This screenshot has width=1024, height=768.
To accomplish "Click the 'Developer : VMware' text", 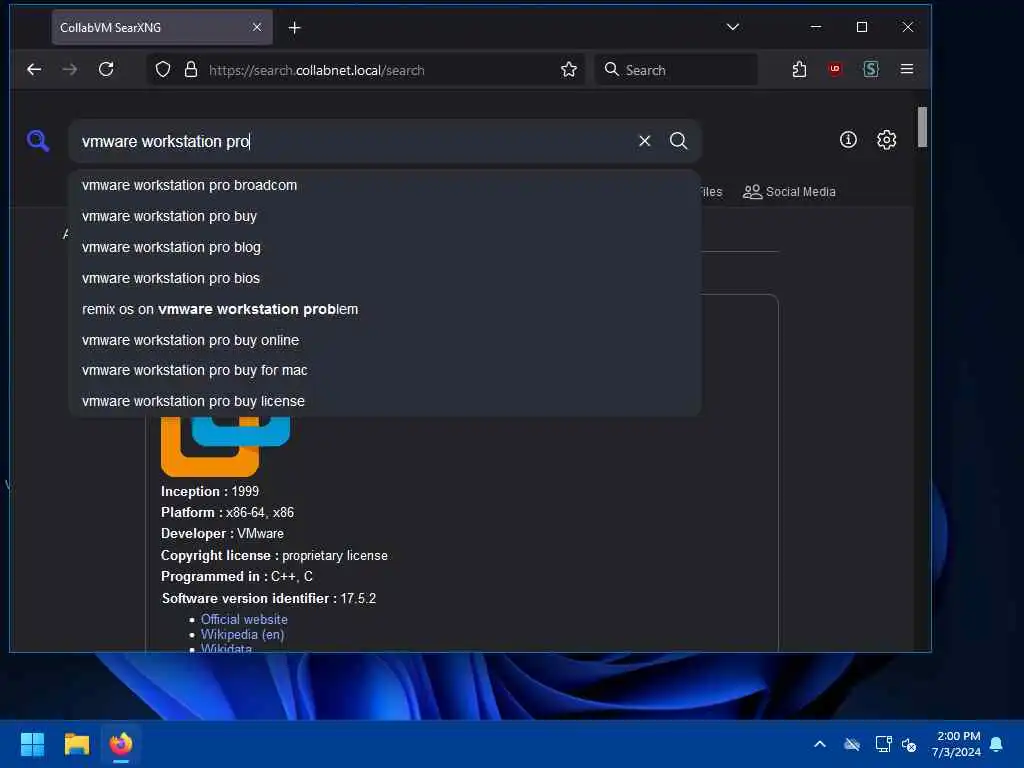I will [222, 534].
